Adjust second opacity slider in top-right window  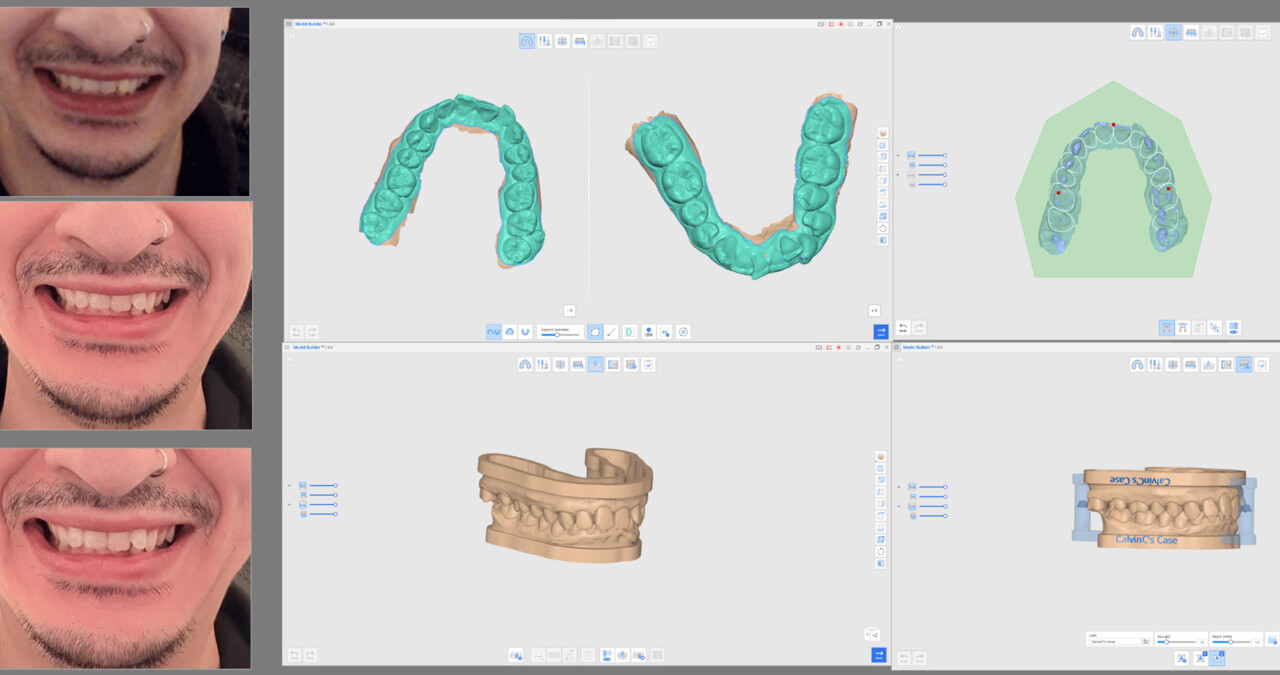932,165
